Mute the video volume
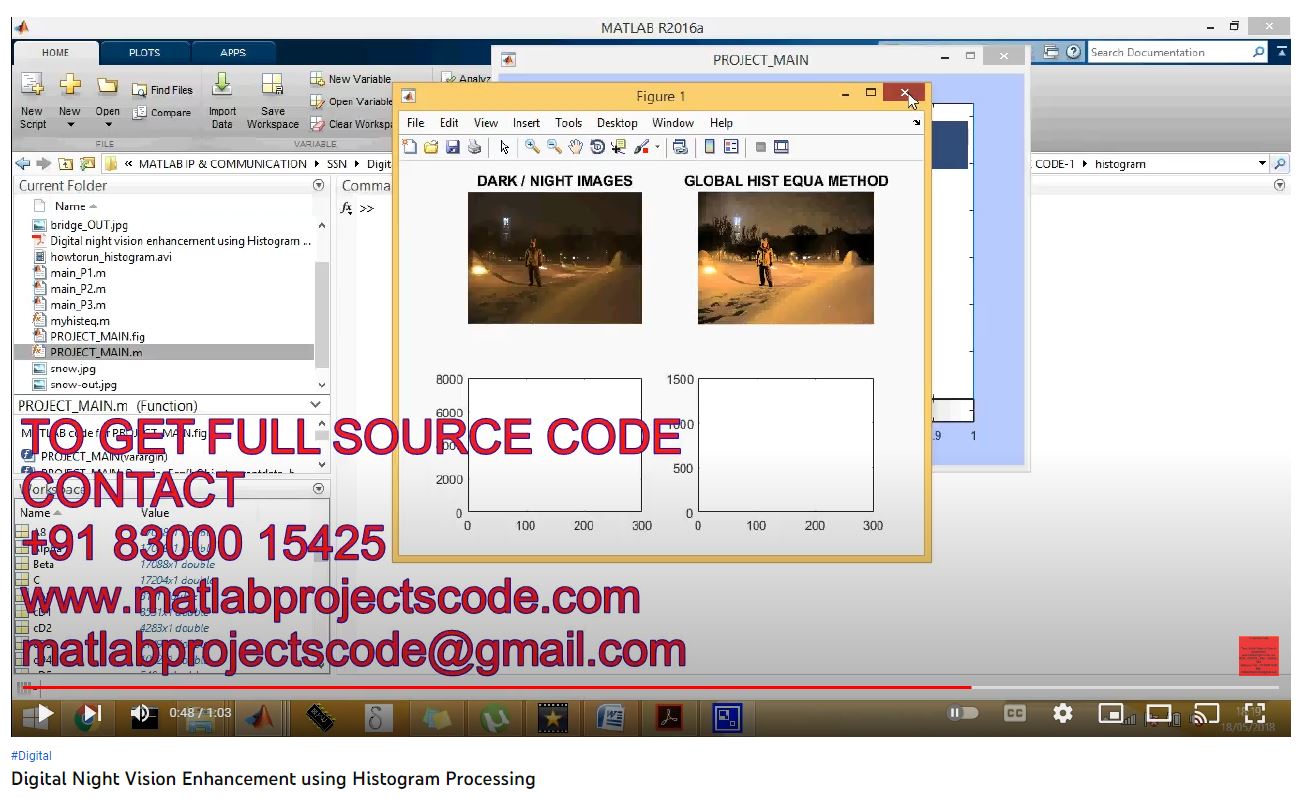1301x799 pixels. (x=141, y=713)
